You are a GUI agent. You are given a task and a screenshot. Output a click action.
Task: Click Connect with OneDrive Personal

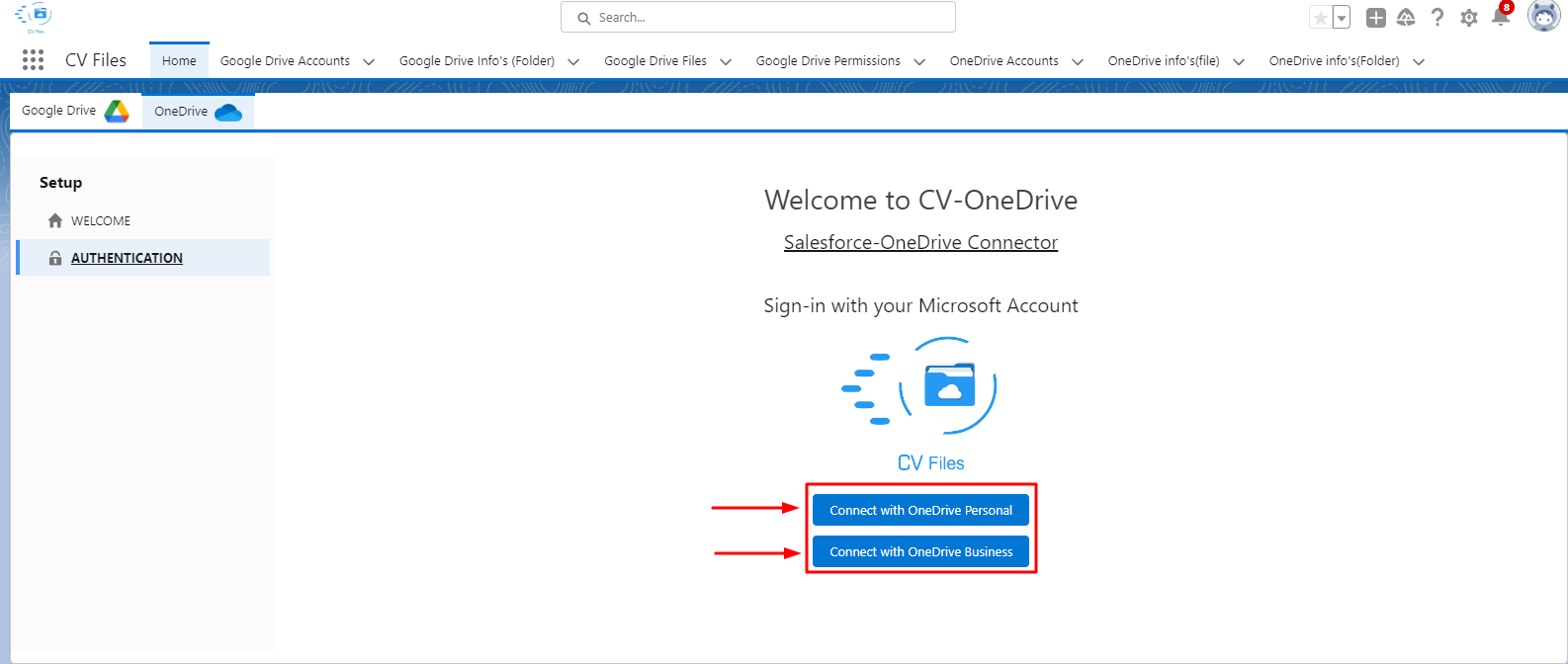point(920,510)
